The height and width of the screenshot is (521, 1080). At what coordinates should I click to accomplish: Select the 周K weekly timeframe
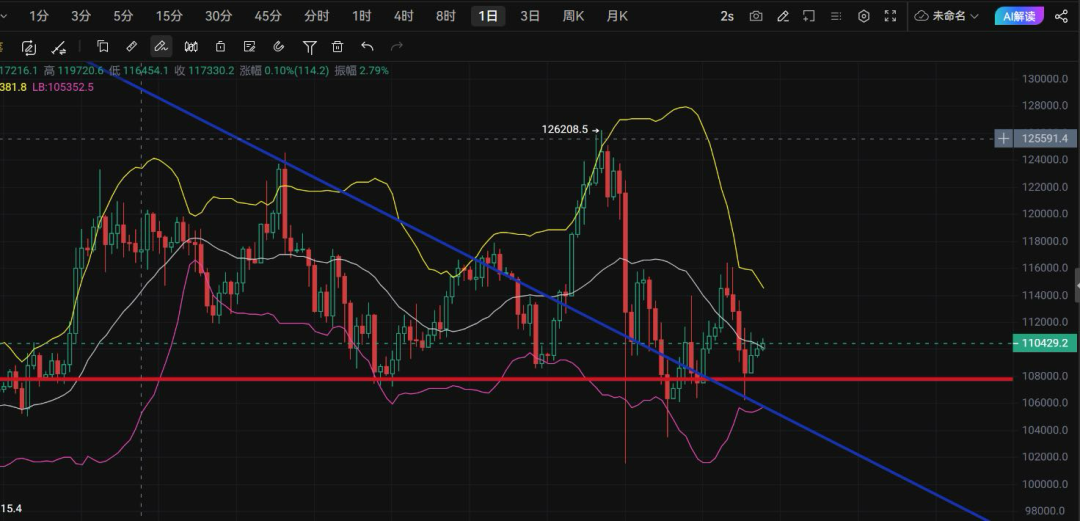coord(574,16)
